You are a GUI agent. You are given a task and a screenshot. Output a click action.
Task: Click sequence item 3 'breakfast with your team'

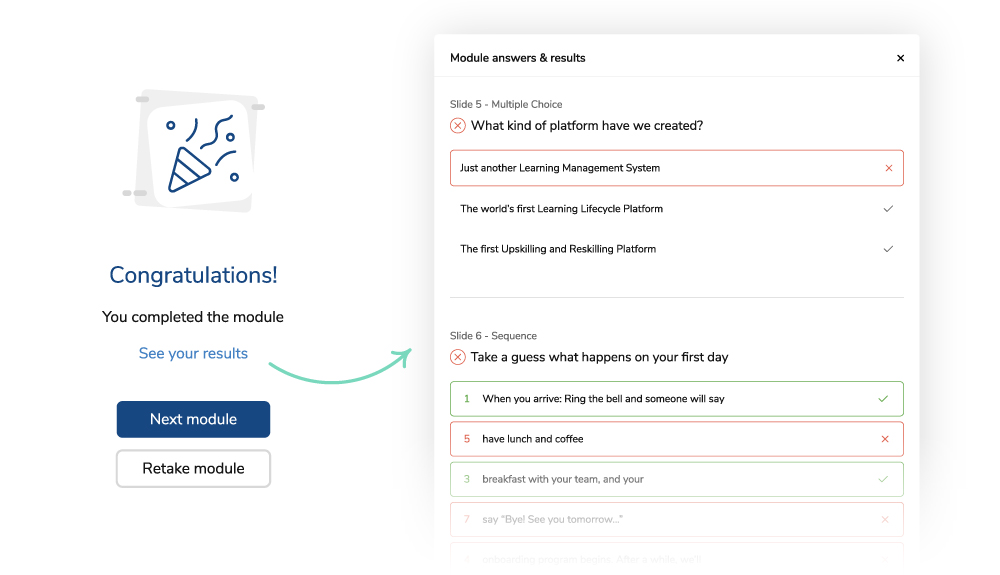pos(563,479)
